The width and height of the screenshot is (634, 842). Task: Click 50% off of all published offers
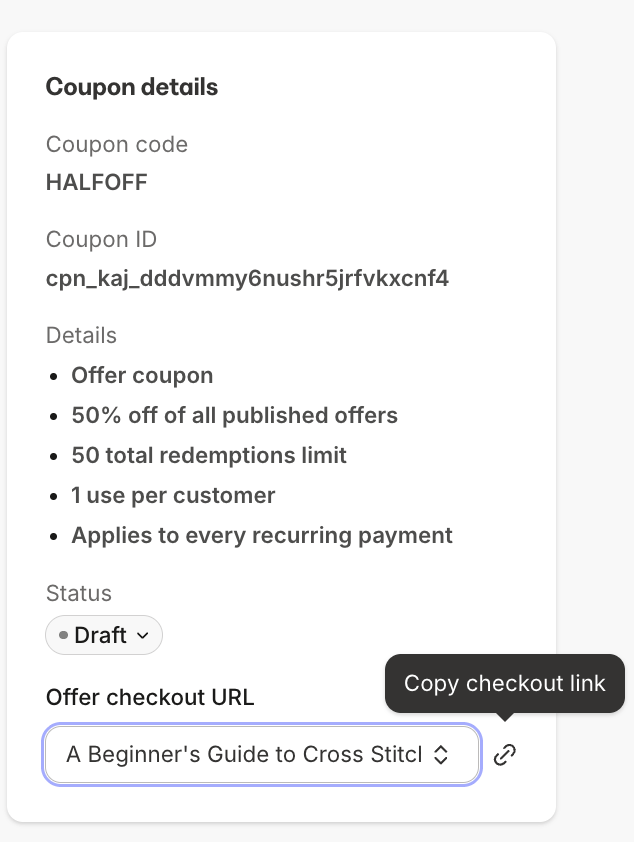(235, 415)
